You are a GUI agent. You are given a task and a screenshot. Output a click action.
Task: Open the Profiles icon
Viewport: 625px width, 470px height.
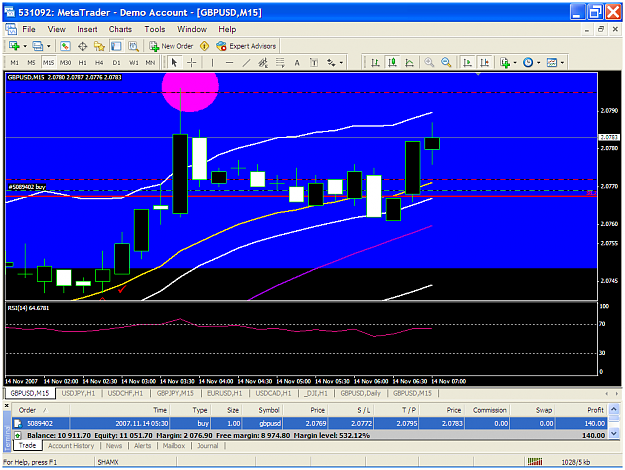[38, 46]
